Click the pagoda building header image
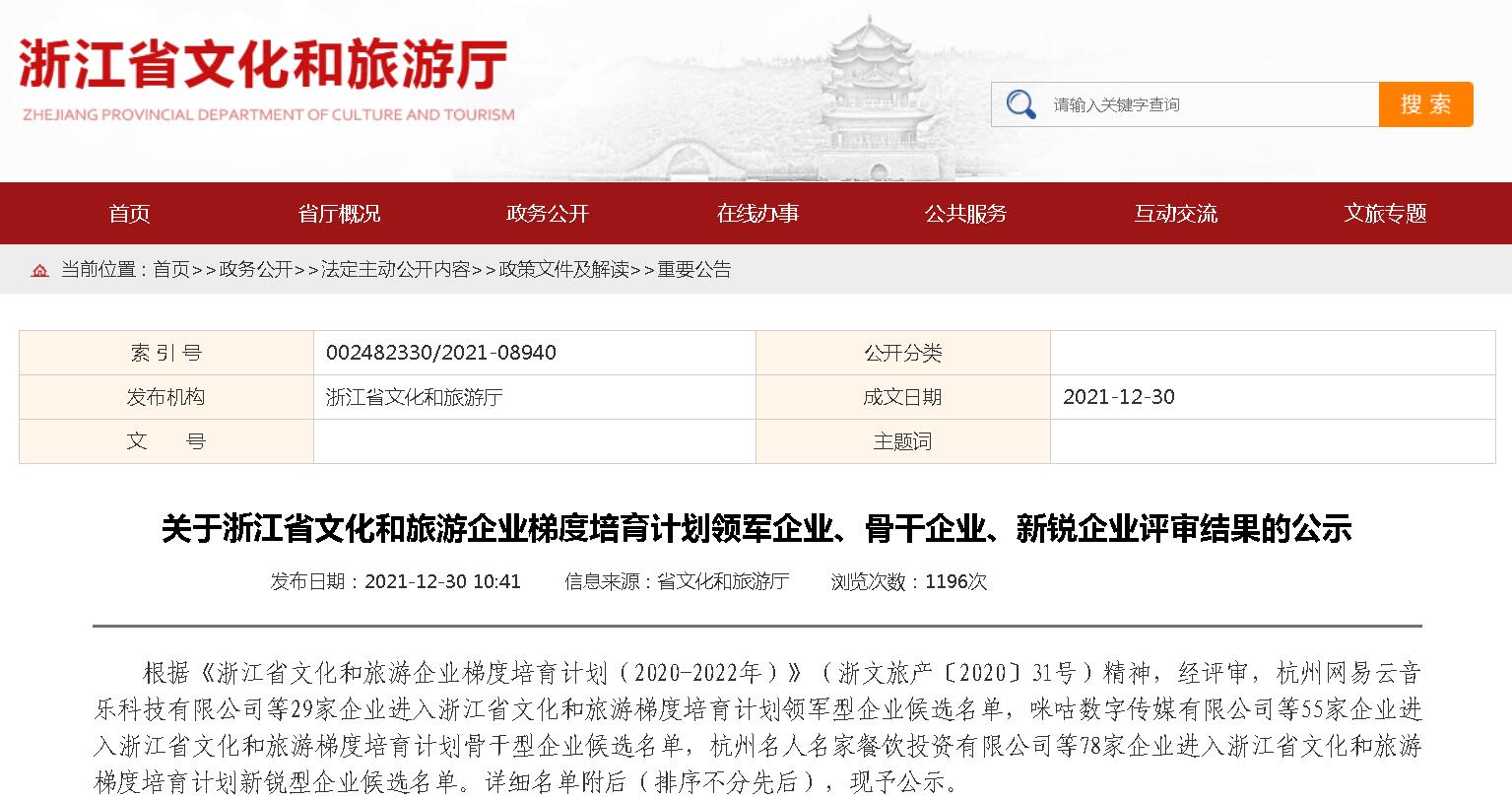 868,94
